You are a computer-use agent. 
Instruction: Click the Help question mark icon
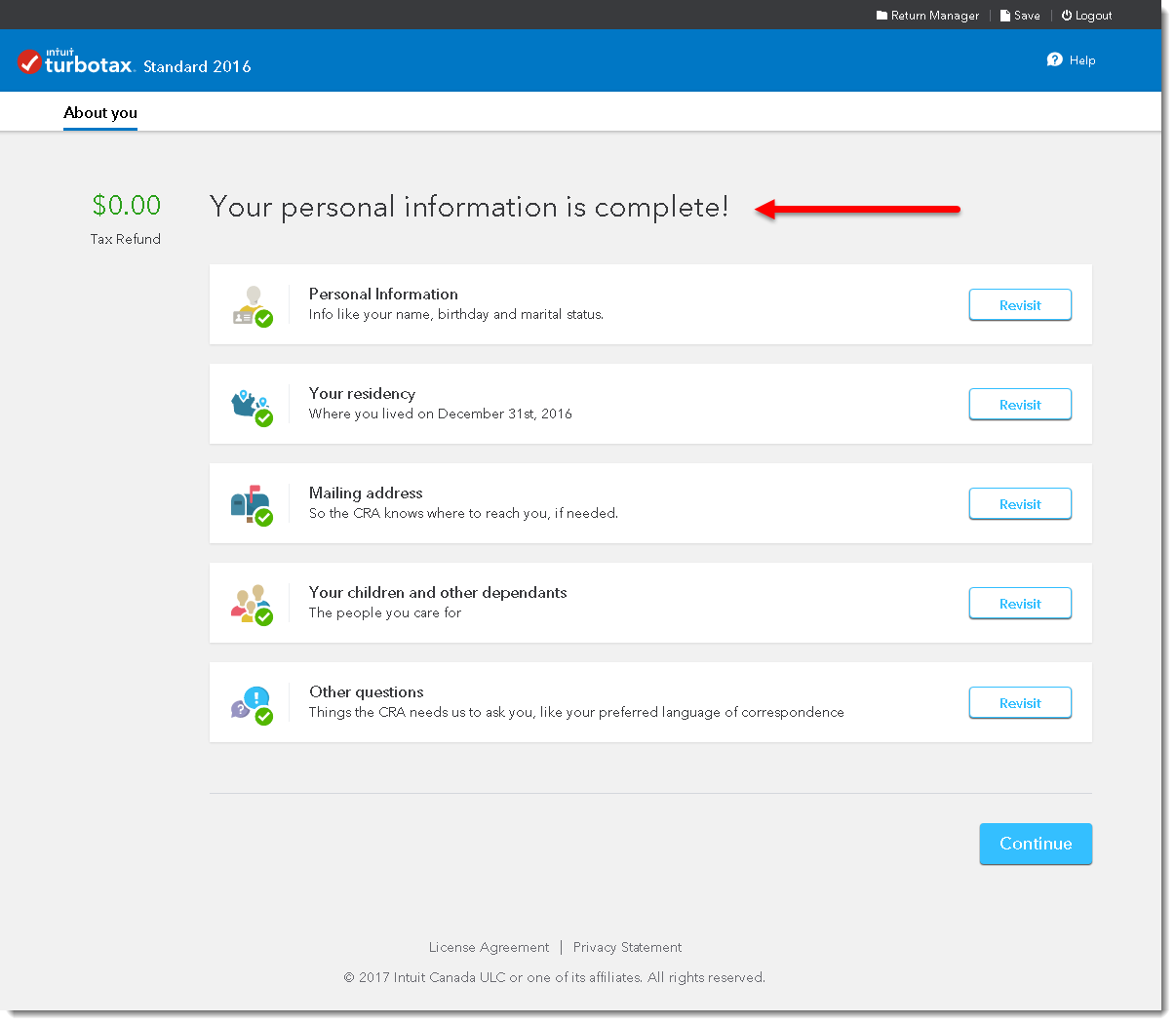tap(1054, 59)
